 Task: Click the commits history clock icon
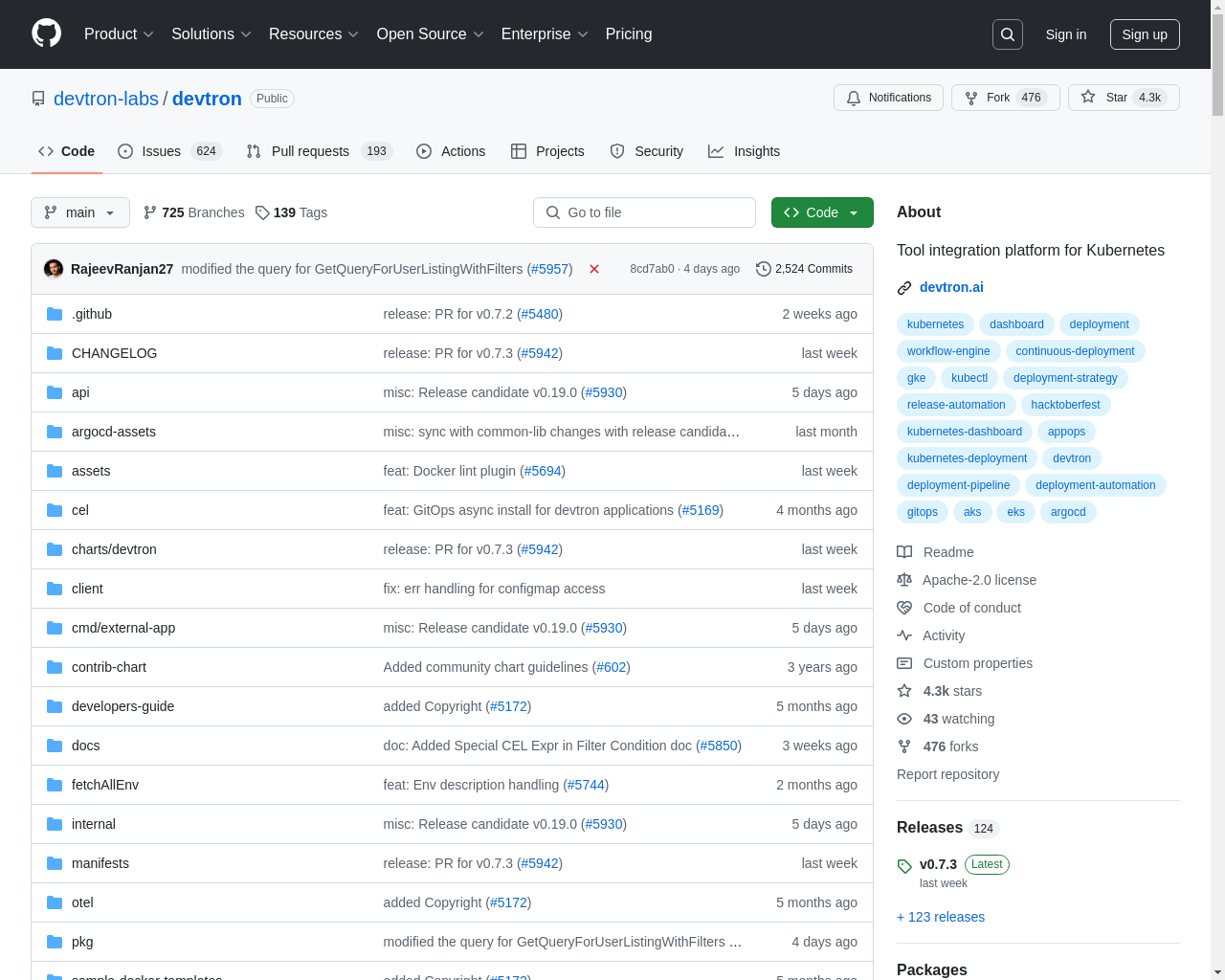[x=764, y=269]
